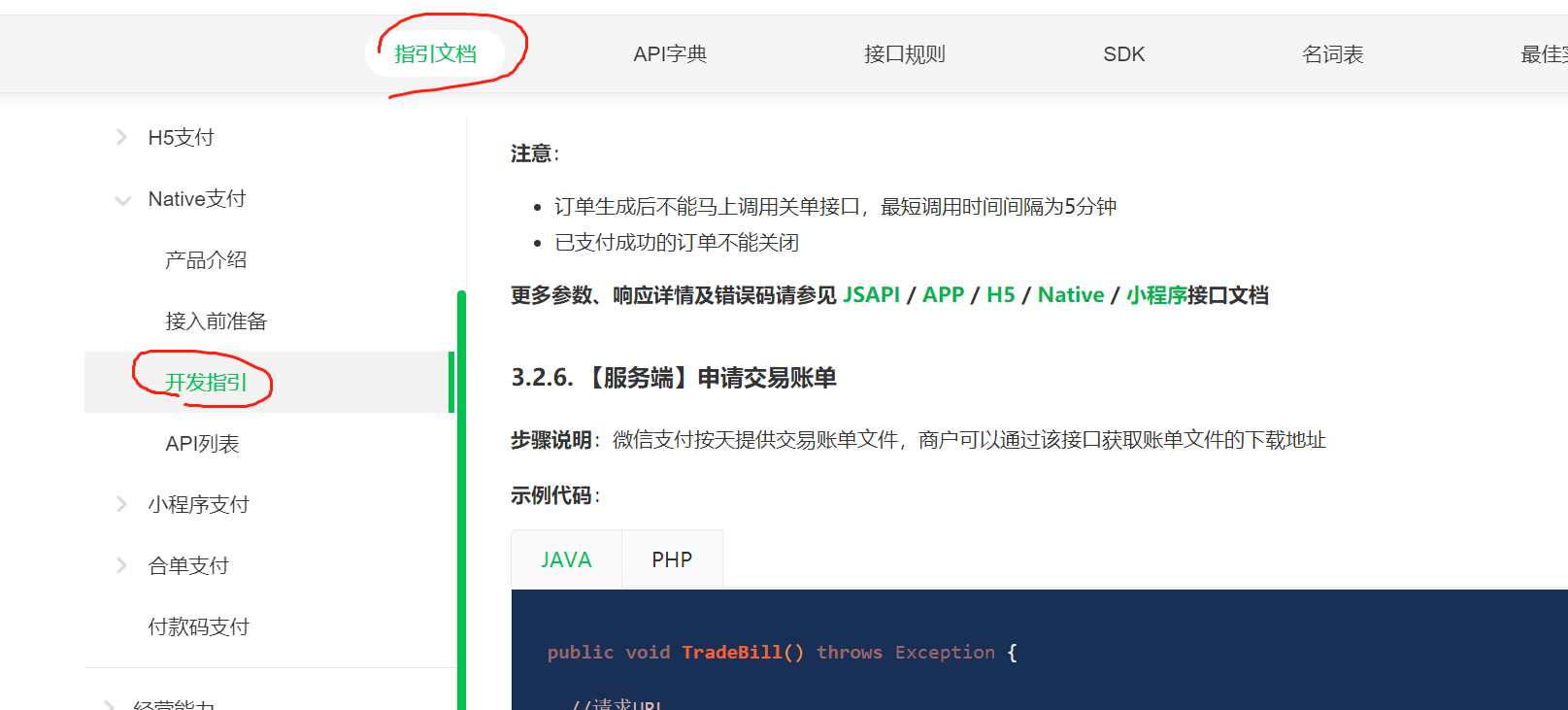Open 付款码支付 sidebar entry
Image resolution: width=1568 pixels, height=710 pixels.
(x=198, y=626)
